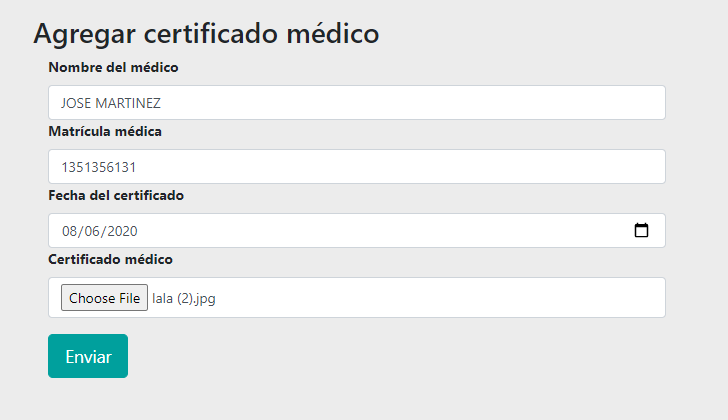Focus the Matrícula médica input box
The image size is (728, 420).
[357, 167]
